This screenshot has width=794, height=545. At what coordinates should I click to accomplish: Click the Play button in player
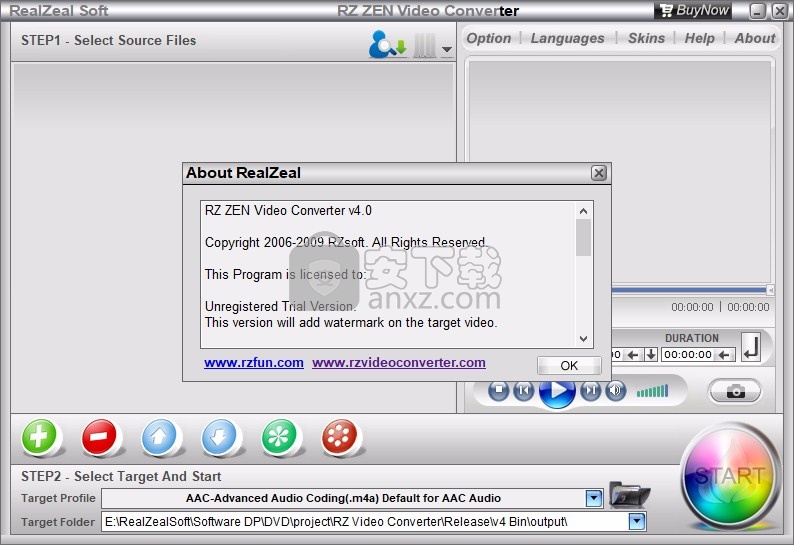coord(557,391)
